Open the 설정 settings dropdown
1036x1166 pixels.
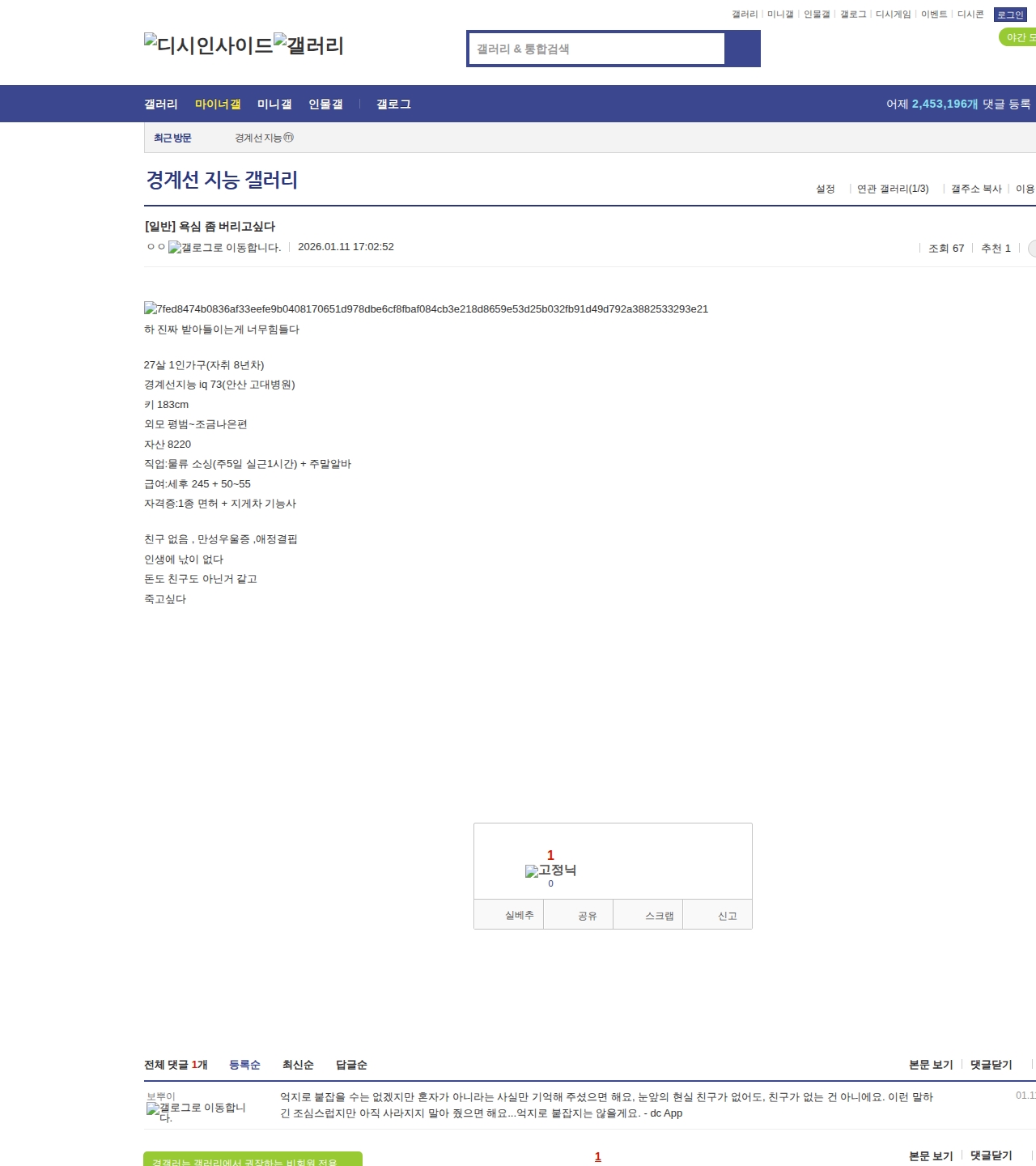825,189
